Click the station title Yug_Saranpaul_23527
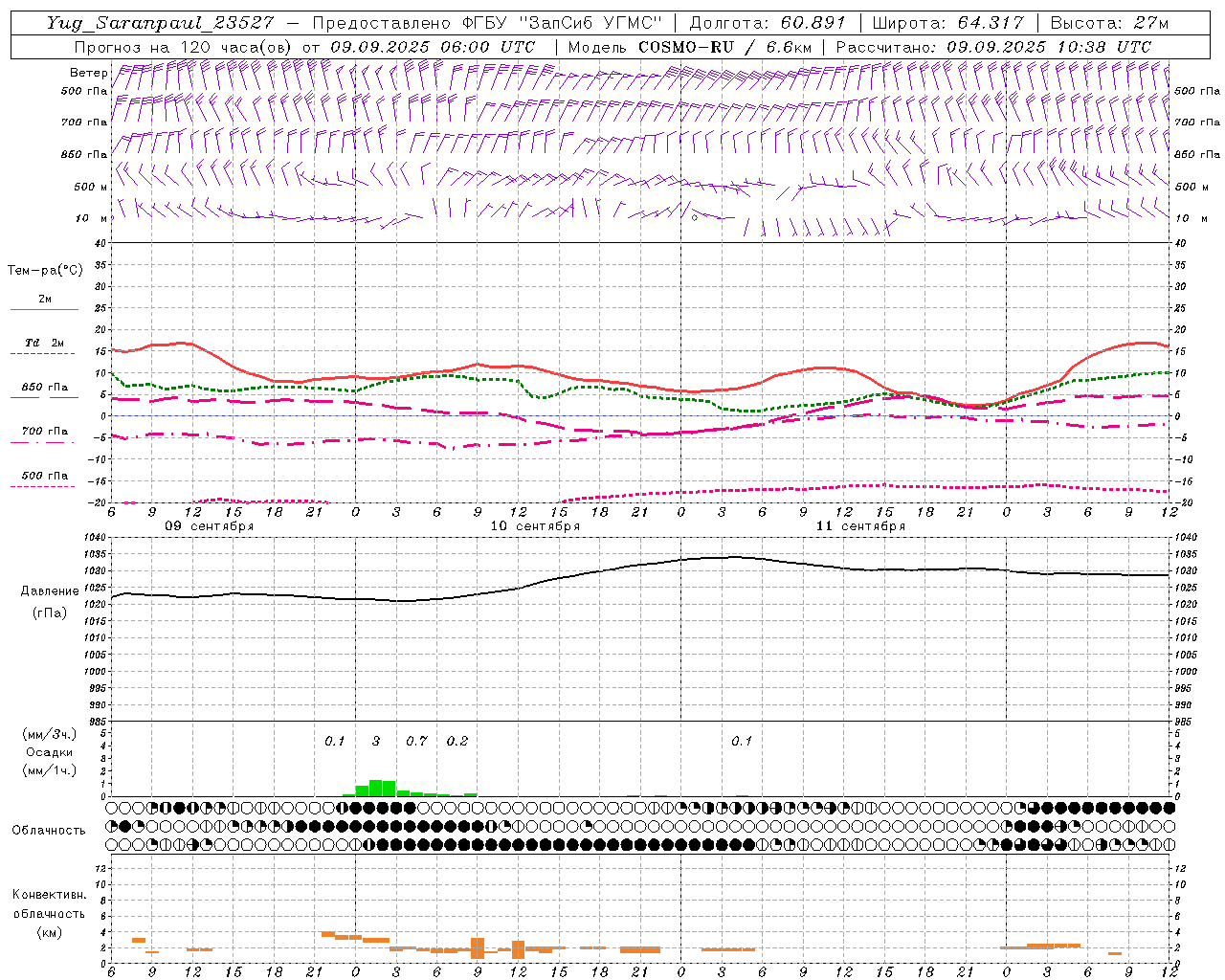 161,23
